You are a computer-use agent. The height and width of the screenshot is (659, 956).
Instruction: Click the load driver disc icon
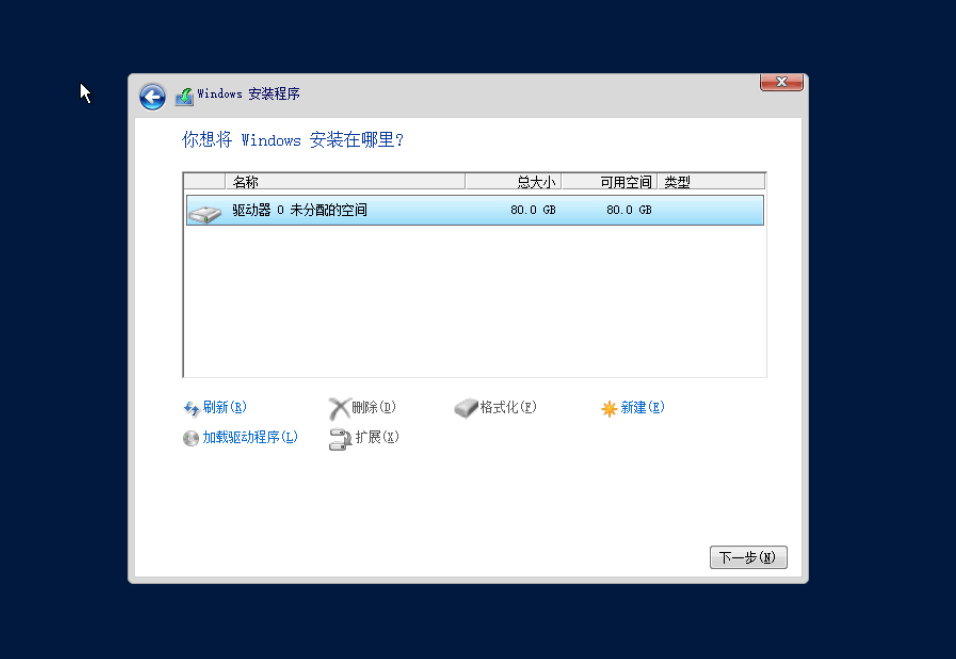[x=191, y=438]
